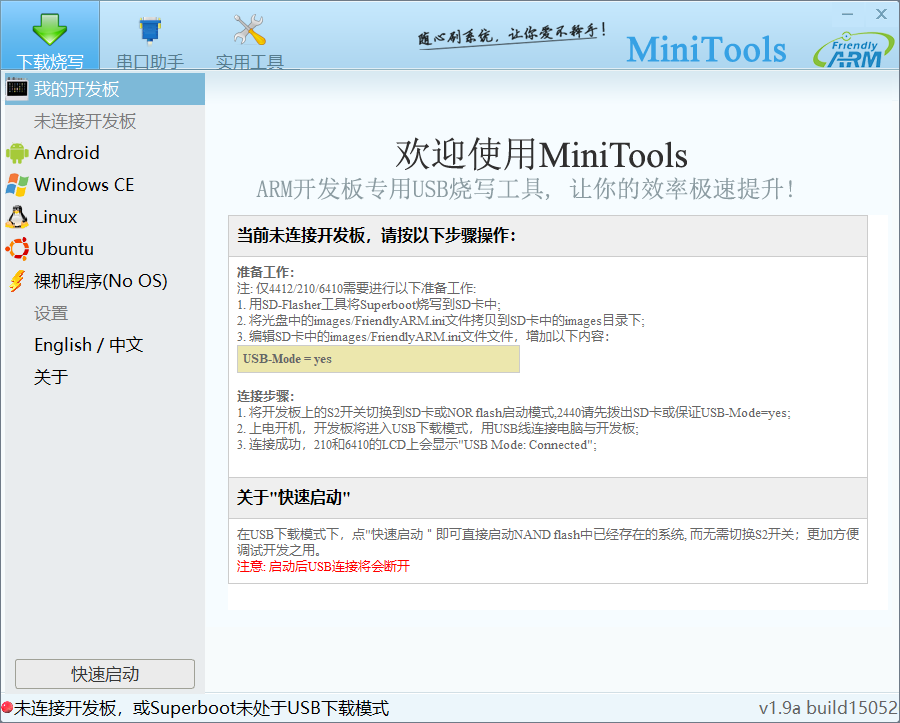Click the USB-Mode = yes highlighted box
This screenshot has height=723, width=900.
(x=378, y=359)
